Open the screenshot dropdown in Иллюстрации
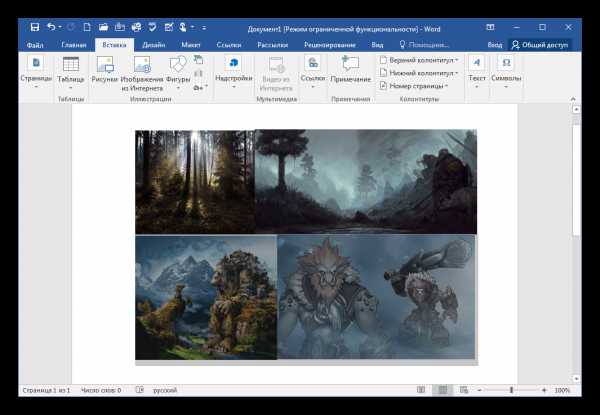Image resolution: width=600 pixels, height=415 pixels. 201,87
